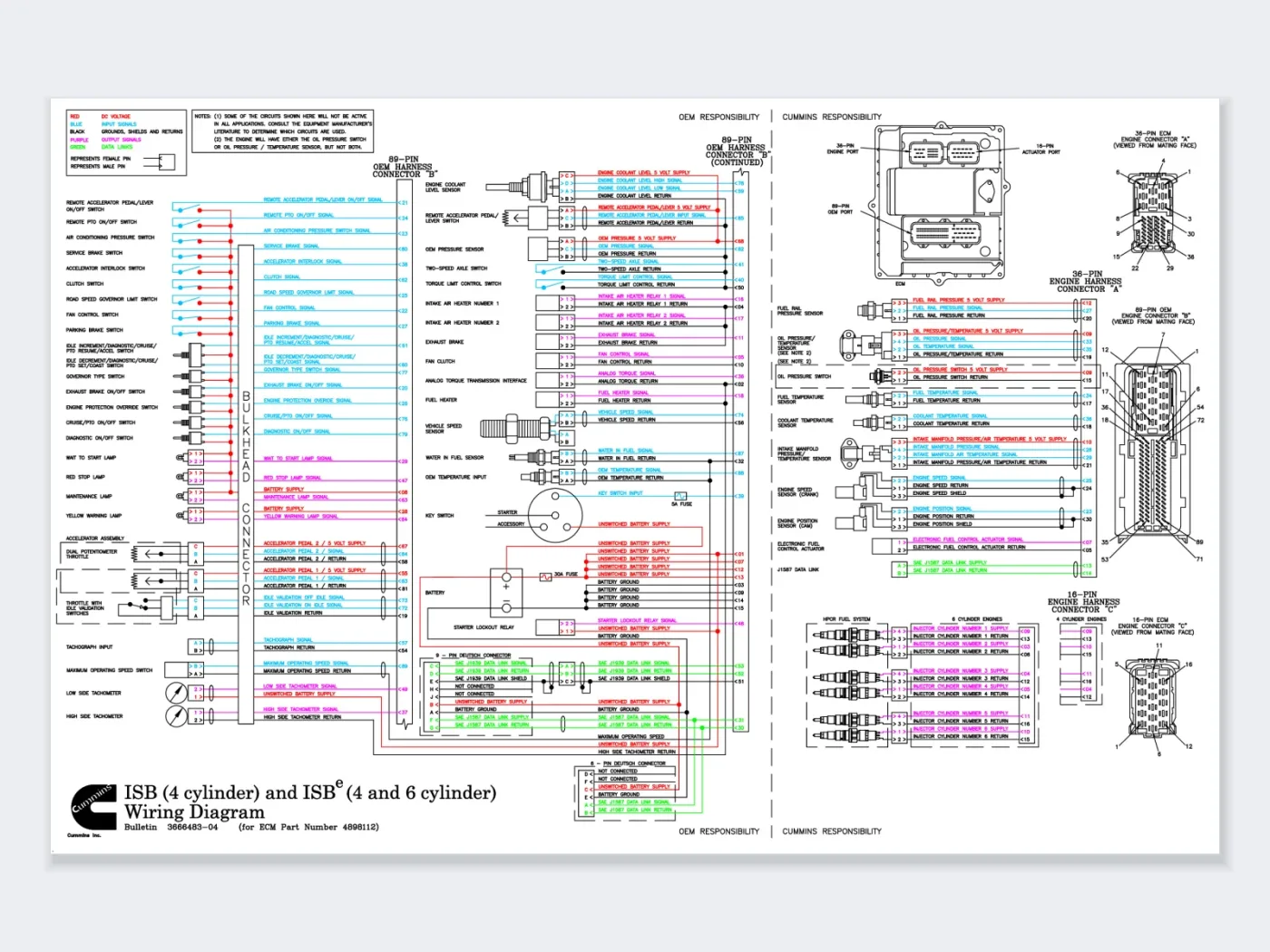Viewport: 1270px width, 952px height.
Task: Click the "EXHAUST BRAKE" component label
Action: point(444,342)
